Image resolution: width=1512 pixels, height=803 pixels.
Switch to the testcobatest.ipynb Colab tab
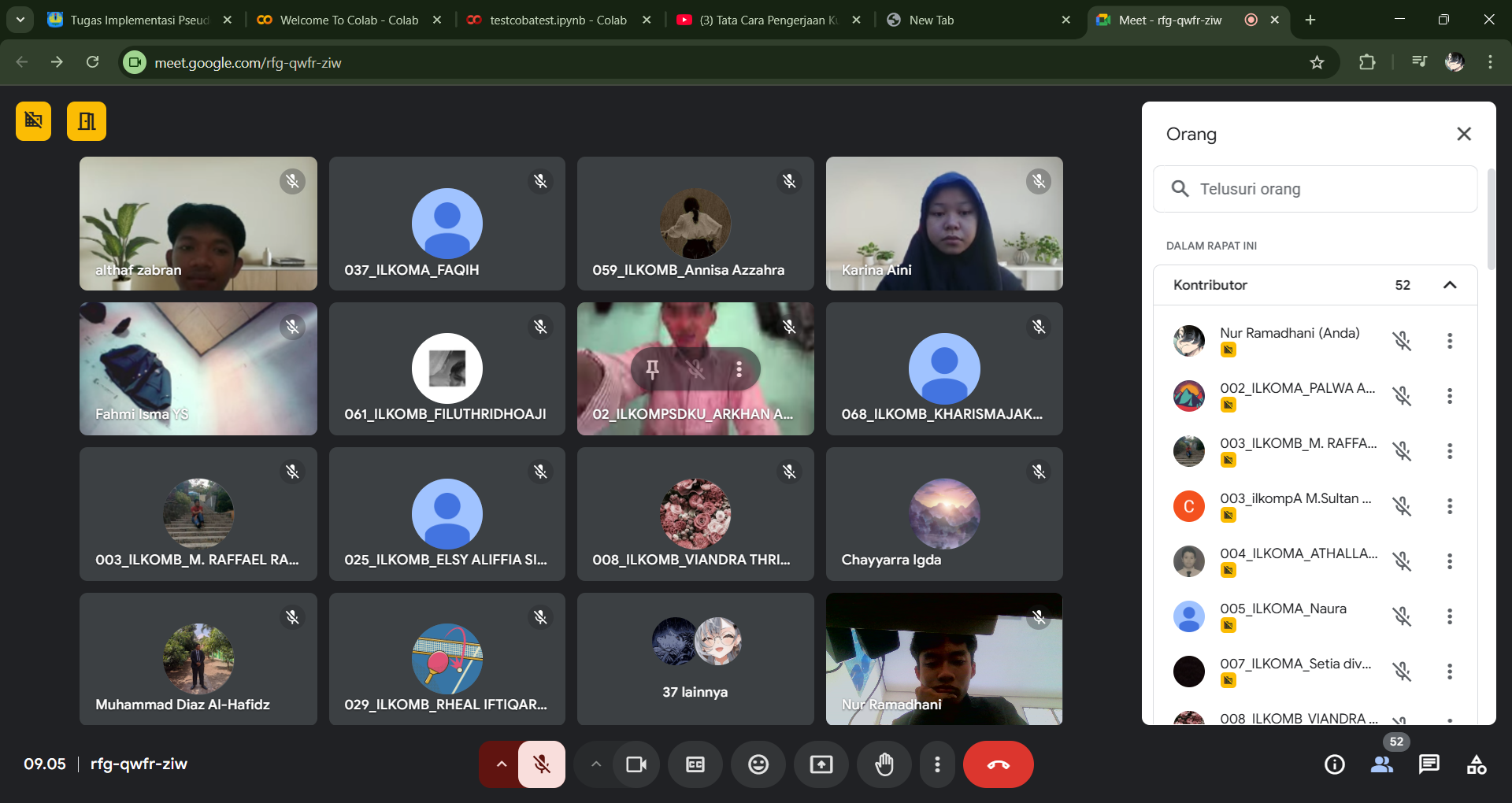click(x=558, y=20)
